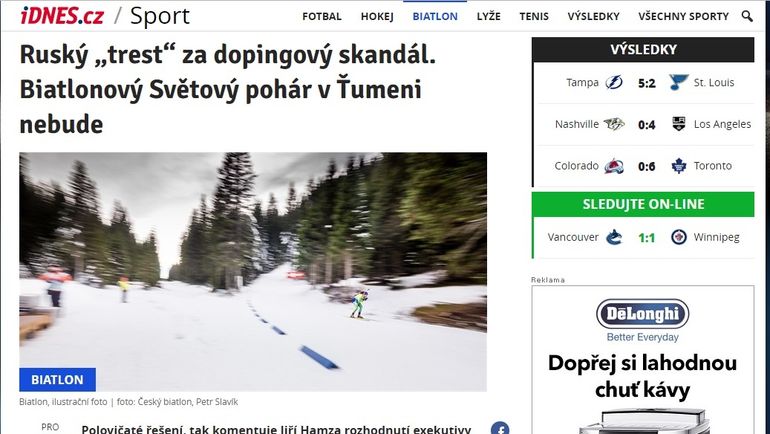Click the blue BIATLON category label
Screen dimensions: 770x434
[57, 380]
